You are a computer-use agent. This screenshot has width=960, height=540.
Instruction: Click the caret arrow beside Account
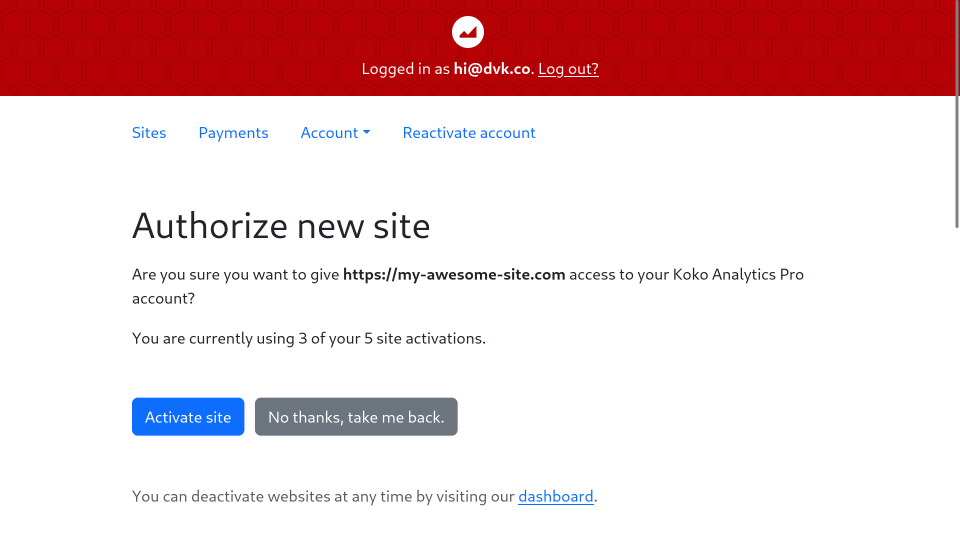[x=367, y=133]
